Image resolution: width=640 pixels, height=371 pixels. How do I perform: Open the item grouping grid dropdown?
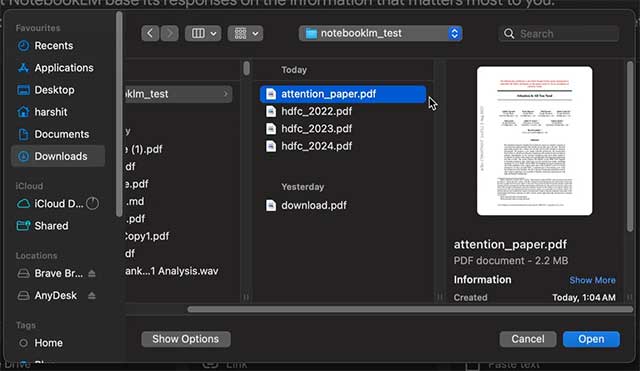pos(245,33)
